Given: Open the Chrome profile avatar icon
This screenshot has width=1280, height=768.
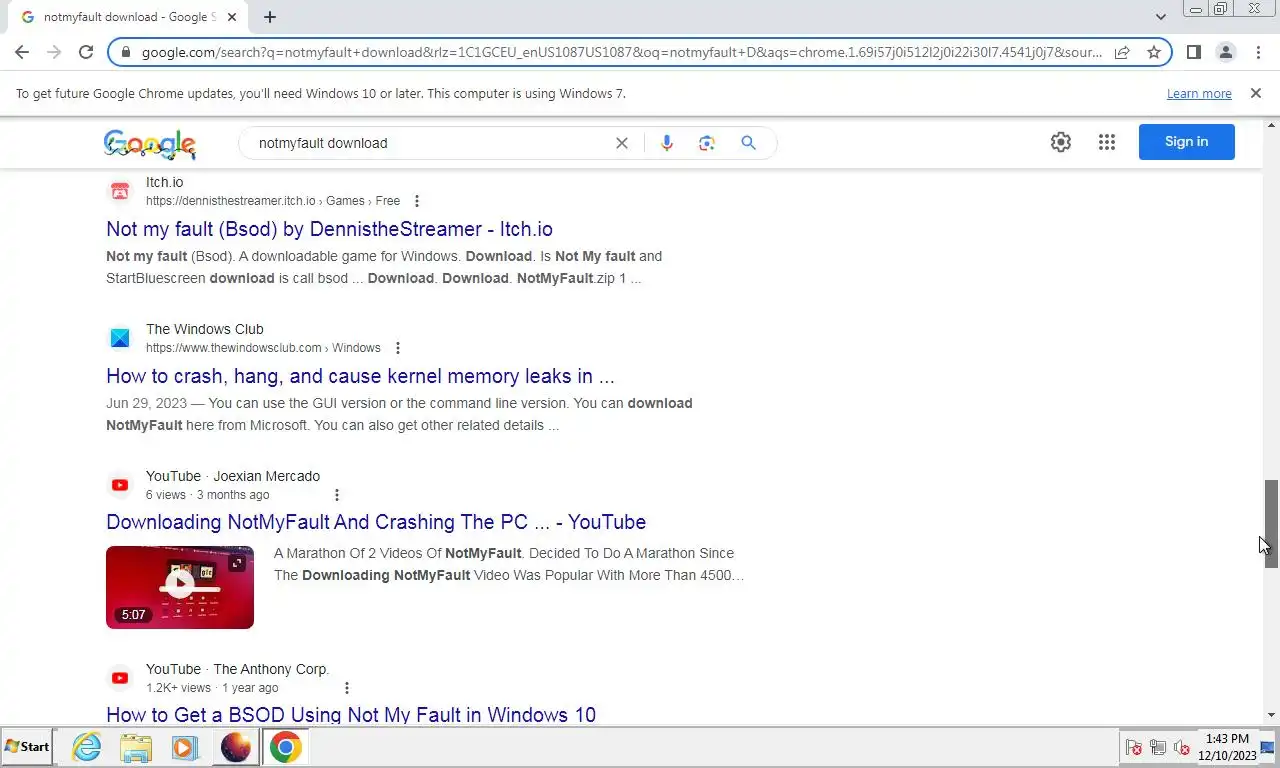Looking at the screenshot, I should (x=1225, y=52).
